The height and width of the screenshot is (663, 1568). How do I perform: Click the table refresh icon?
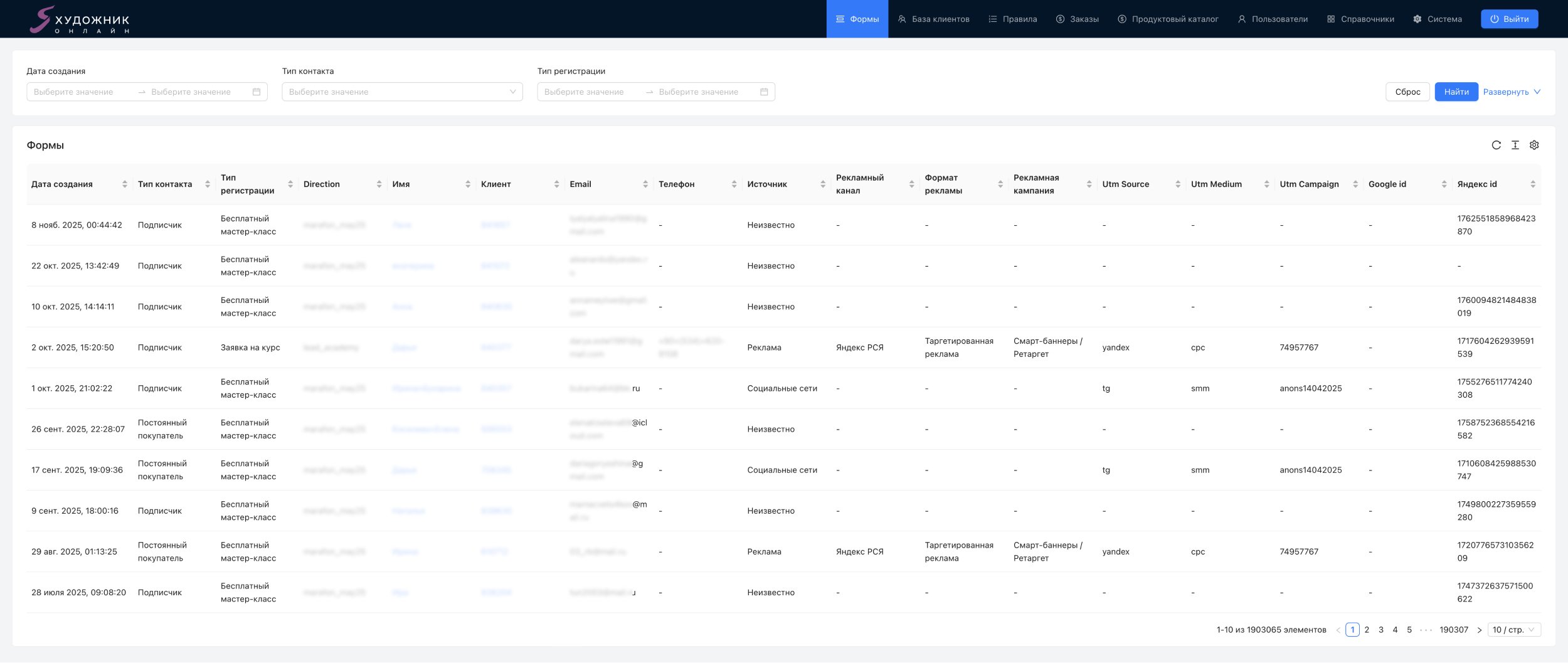pyautogui.click(x=1496, y=146)
